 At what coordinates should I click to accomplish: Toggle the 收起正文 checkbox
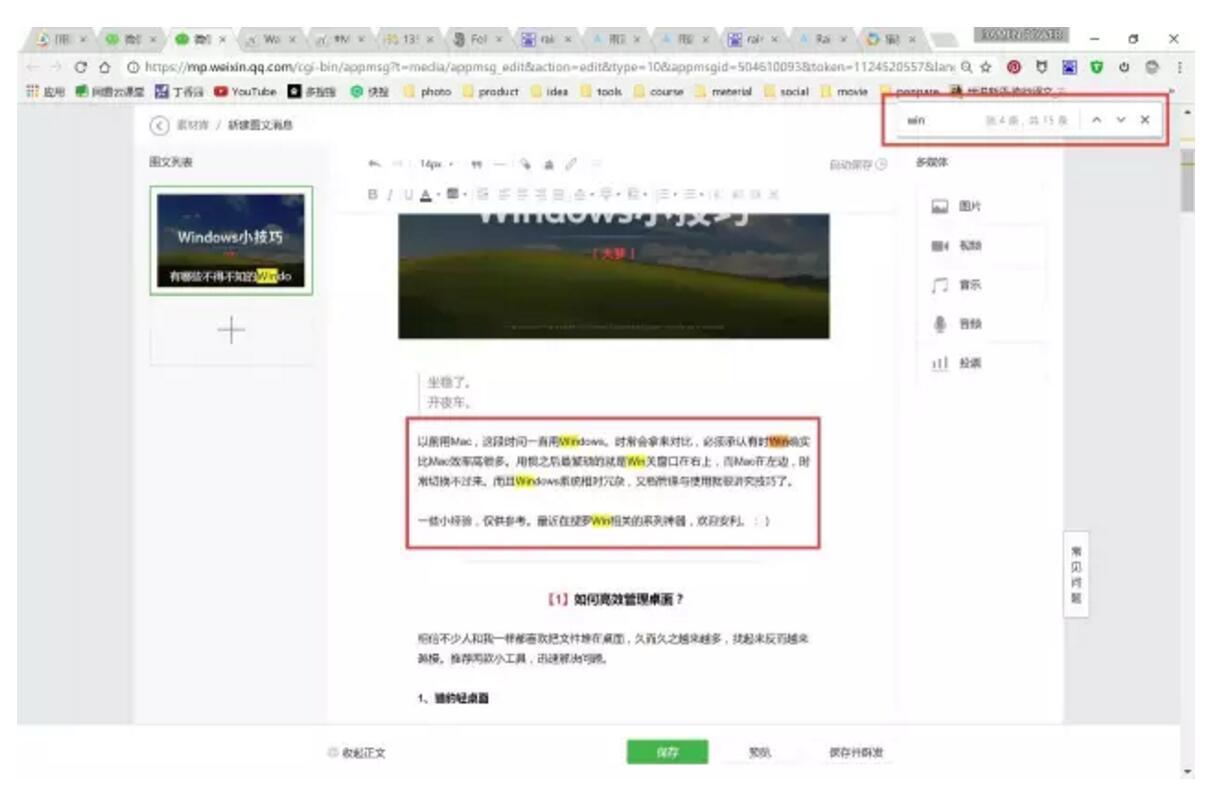click(x=334, y=753)
